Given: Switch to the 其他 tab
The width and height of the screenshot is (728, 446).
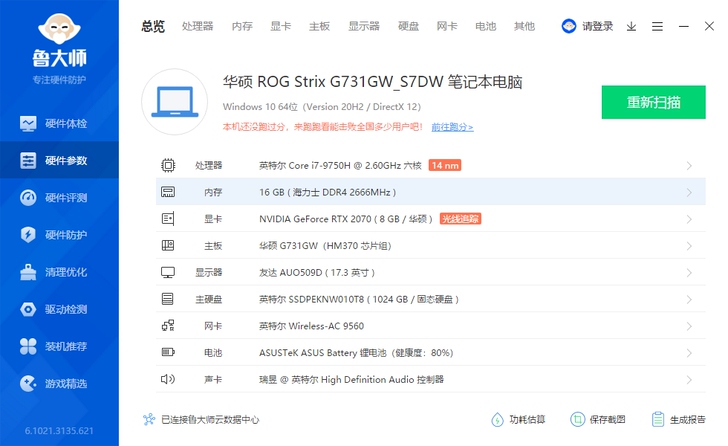Looking at the screenshot, I should click(525, 26).
